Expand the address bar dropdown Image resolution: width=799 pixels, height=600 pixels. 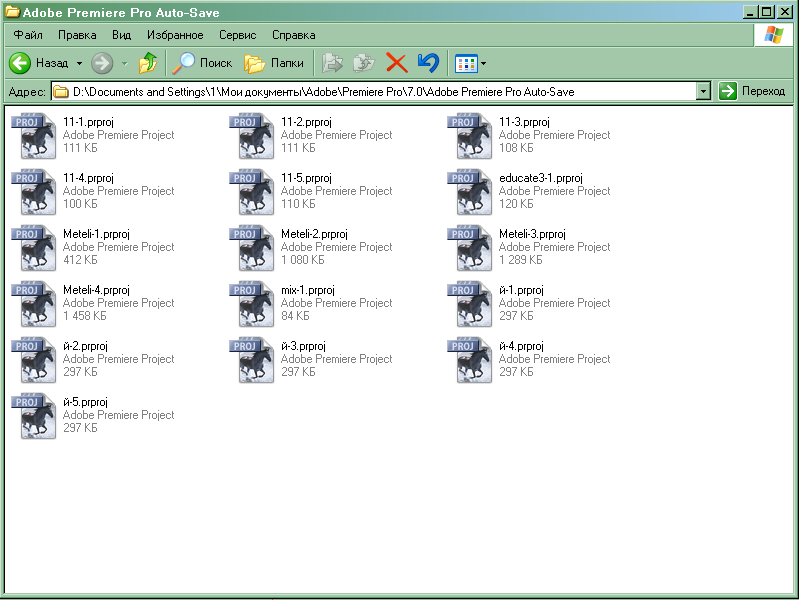click(703, 92)
